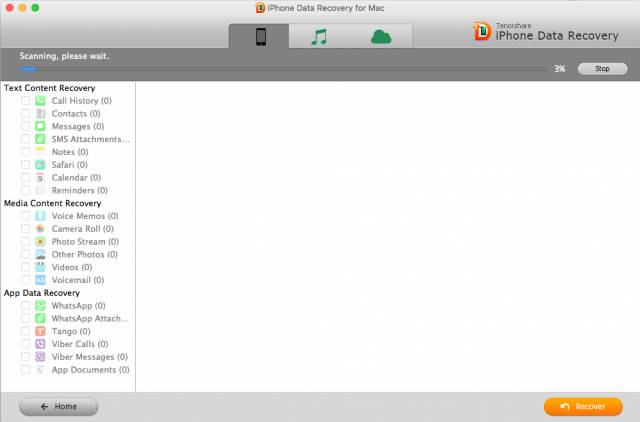Viewport: 640px width, 422px height.
Task: Click the App Data Recovery heading
Action: pyautogui.click(x=42, y=293)
